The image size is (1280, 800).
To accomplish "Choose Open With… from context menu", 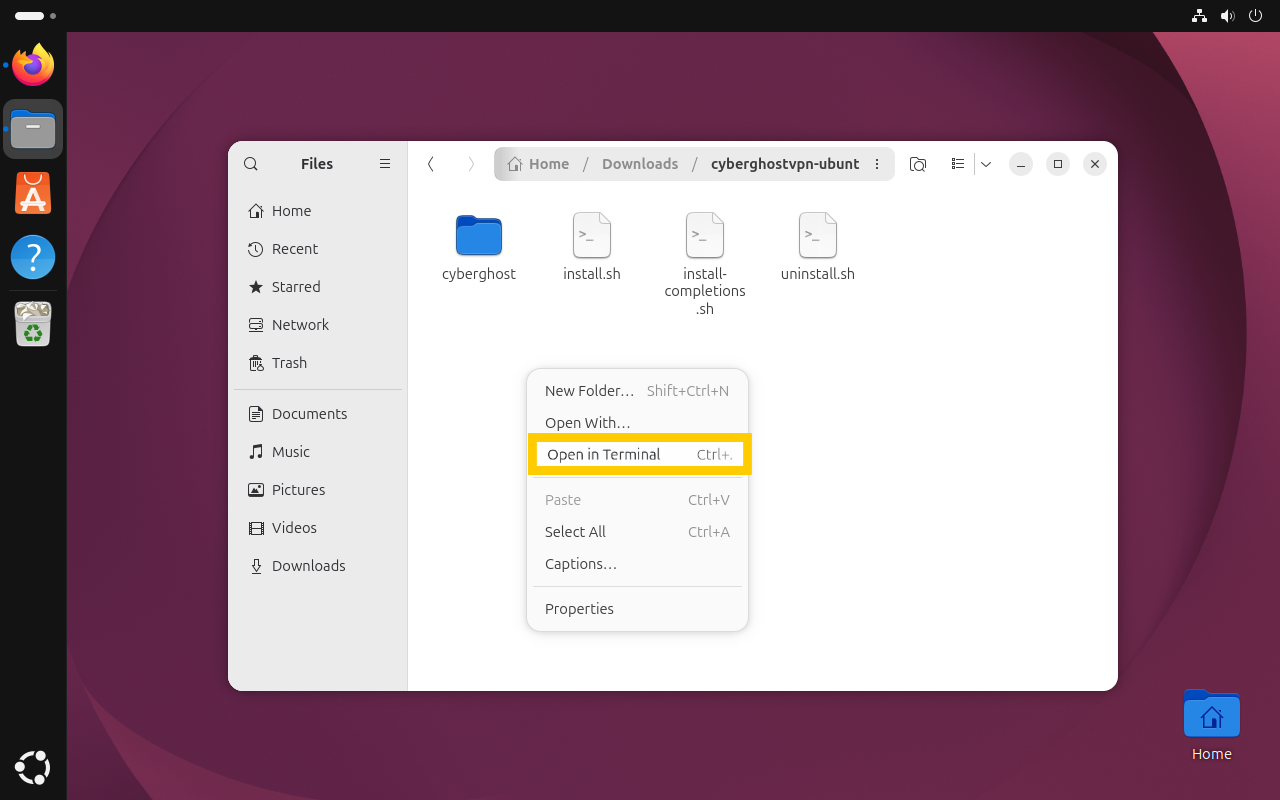I will (x=637, y=423).
